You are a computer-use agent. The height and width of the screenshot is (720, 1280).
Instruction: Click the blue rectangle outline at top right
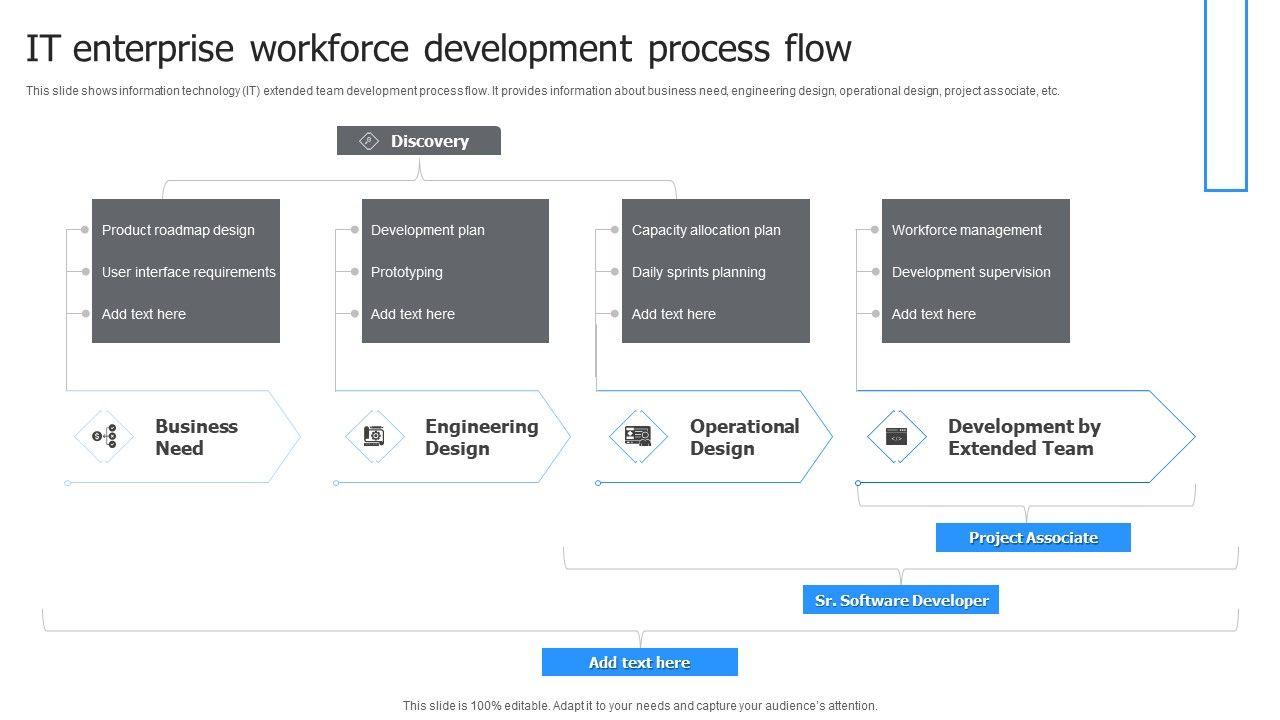point(1226,95)
